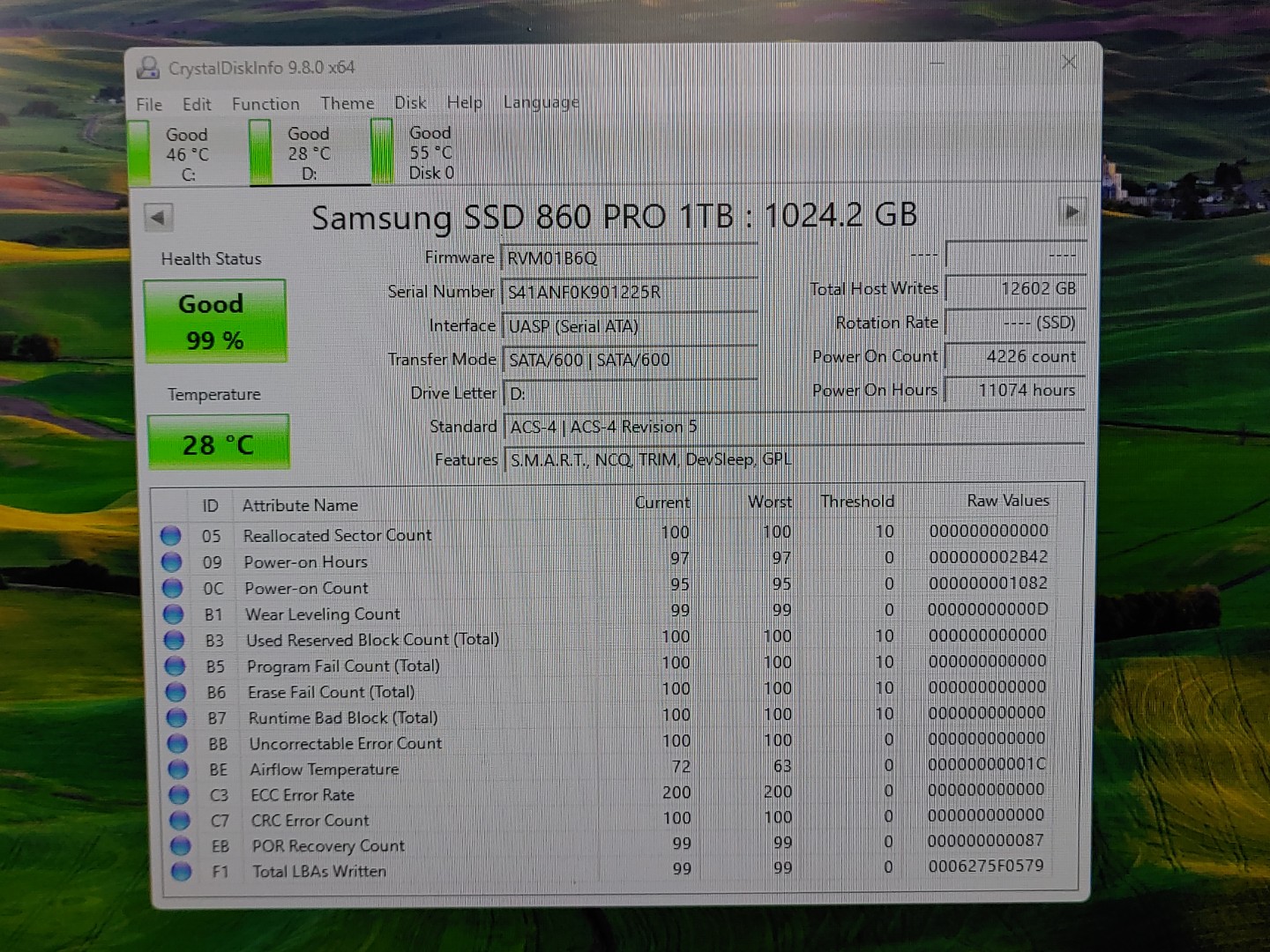Select the Disk 0 Good 55 °C tab
This screenshot has height=952, width=1270.
tap(422, 152)
